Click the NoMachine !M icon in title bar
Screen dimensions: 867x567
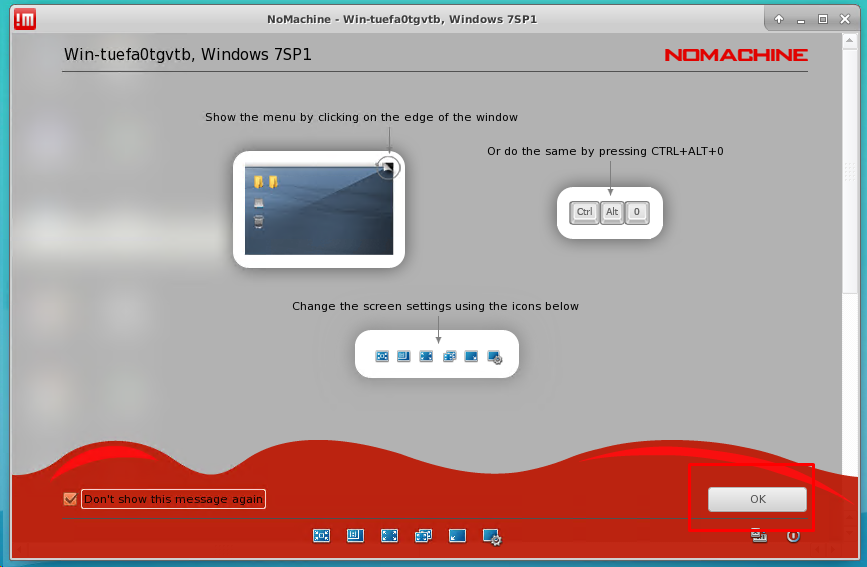tap(26, 18)
